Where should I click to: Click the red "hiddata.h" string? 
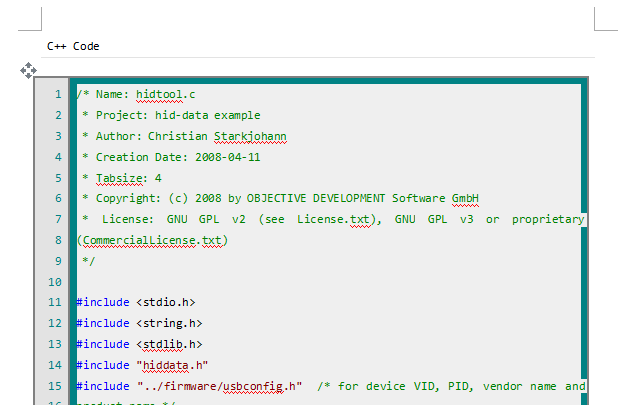pos(169,365)
